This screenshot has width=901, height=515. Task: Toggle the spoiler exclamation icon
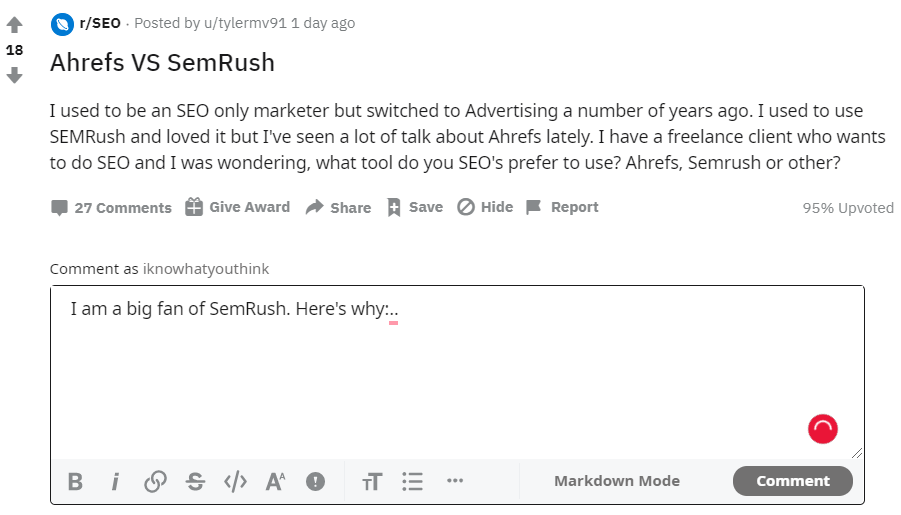point(315,481)
